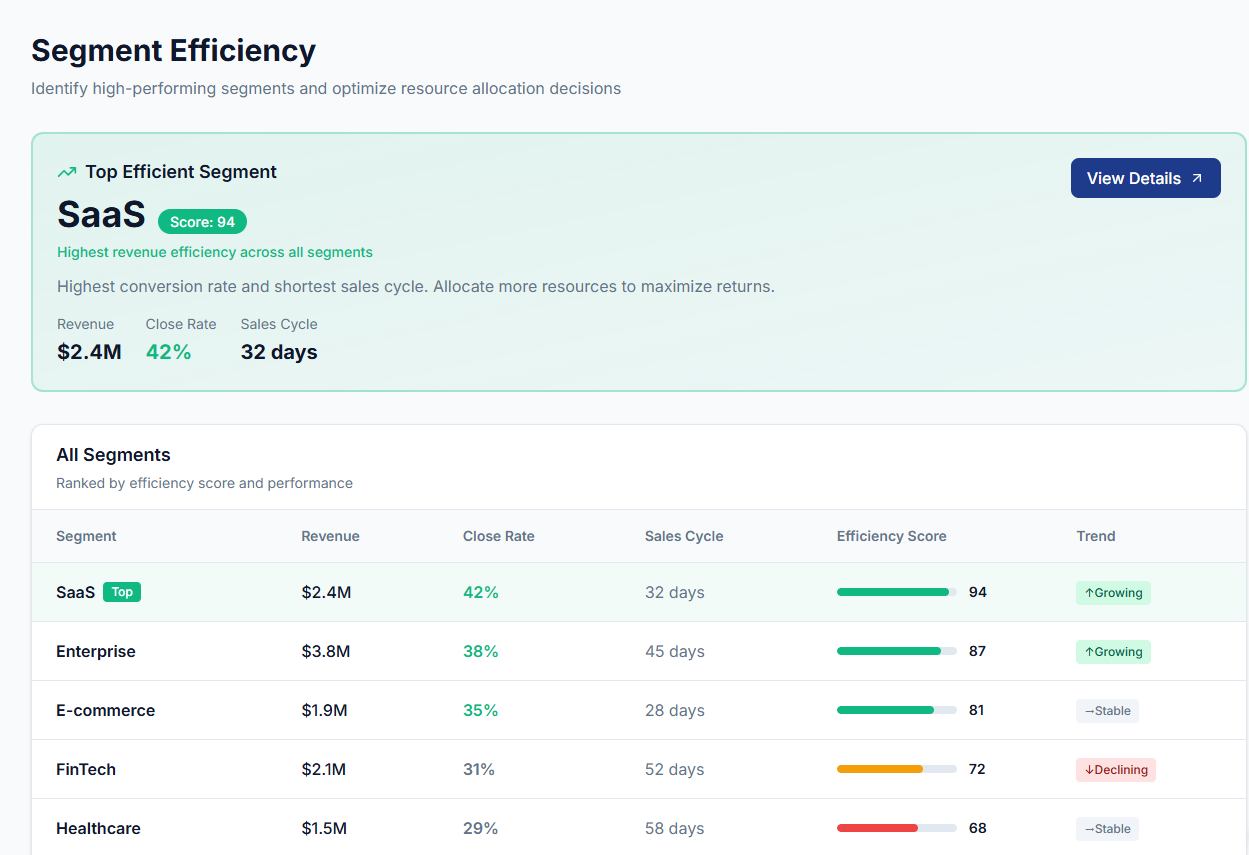Click the trending-up icon beside Top Efficient Segment
This screenshot has height=855, width=1249.
[66, 171]
